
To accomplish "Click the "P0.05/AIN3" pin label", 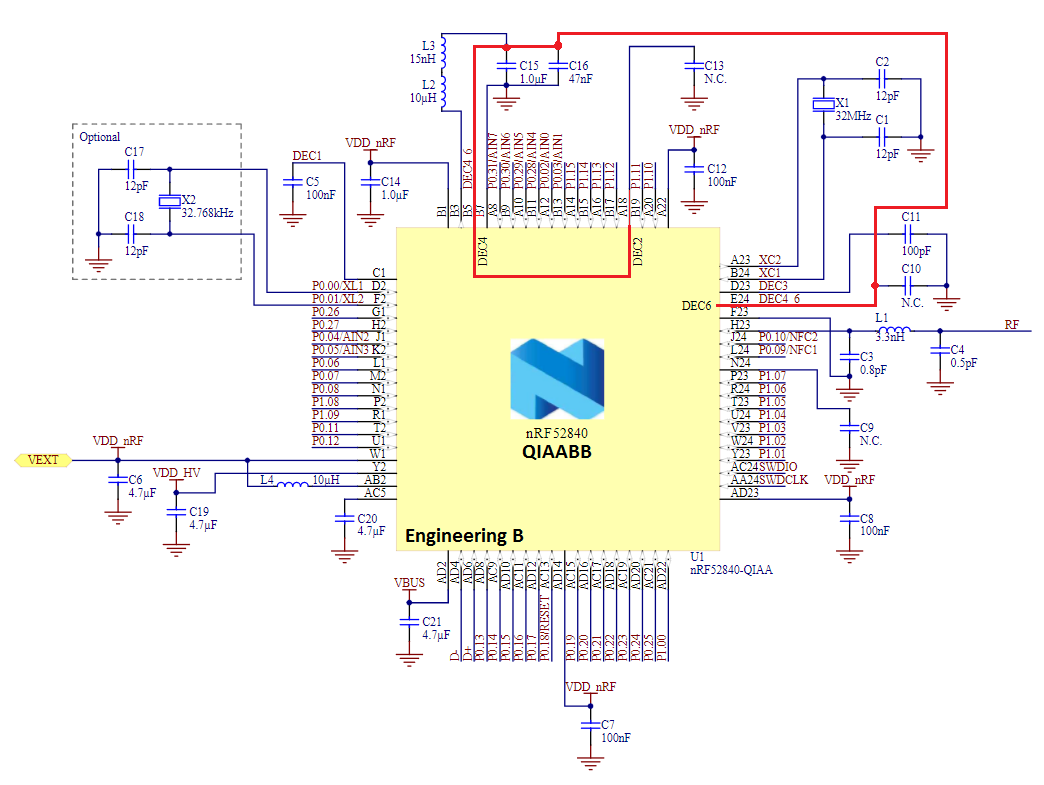I will [340, 350].
